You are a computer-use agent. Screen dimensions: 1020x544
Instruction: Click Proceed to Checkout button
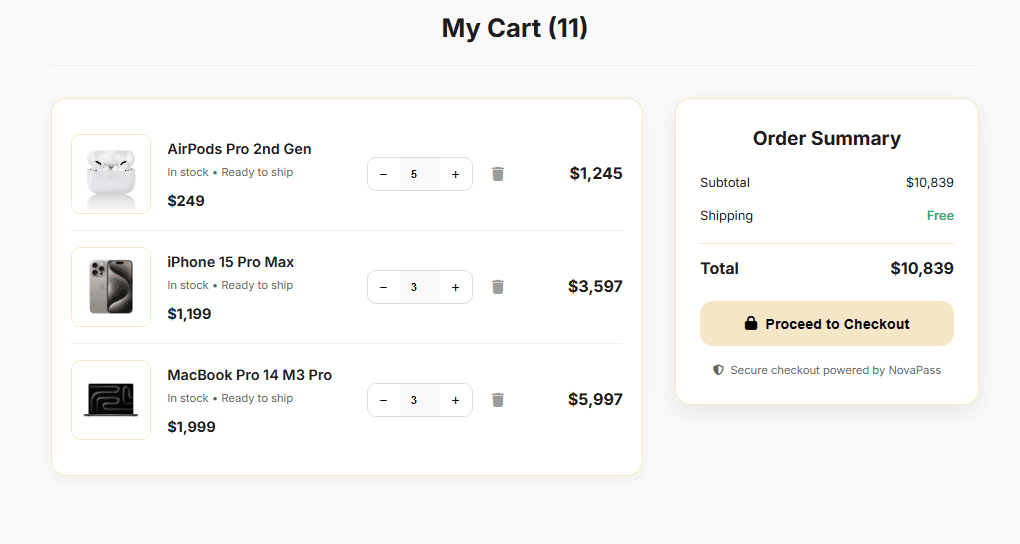pos(827,324)
